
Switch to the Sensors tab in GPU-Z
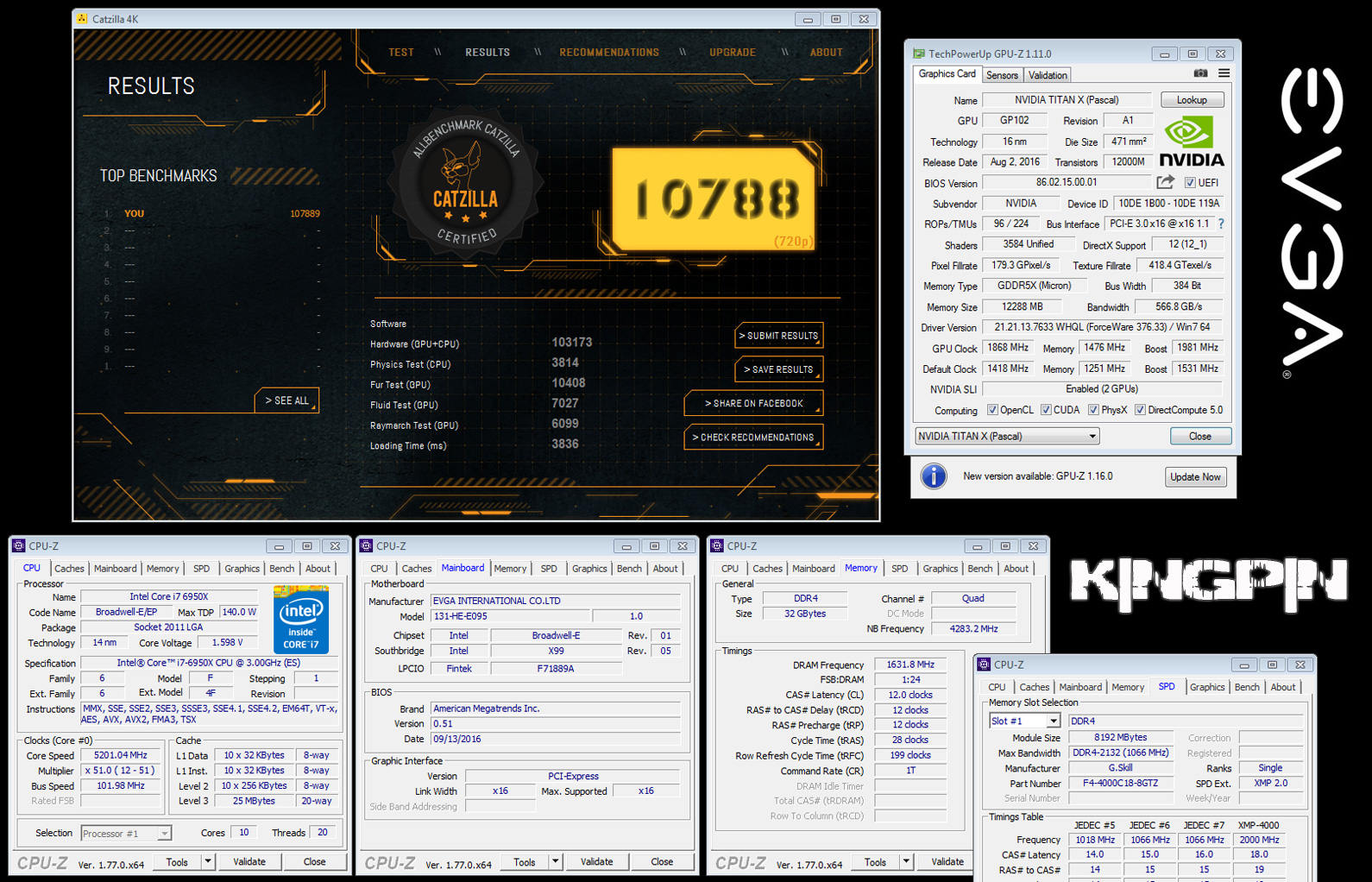tap(1002, 75)
